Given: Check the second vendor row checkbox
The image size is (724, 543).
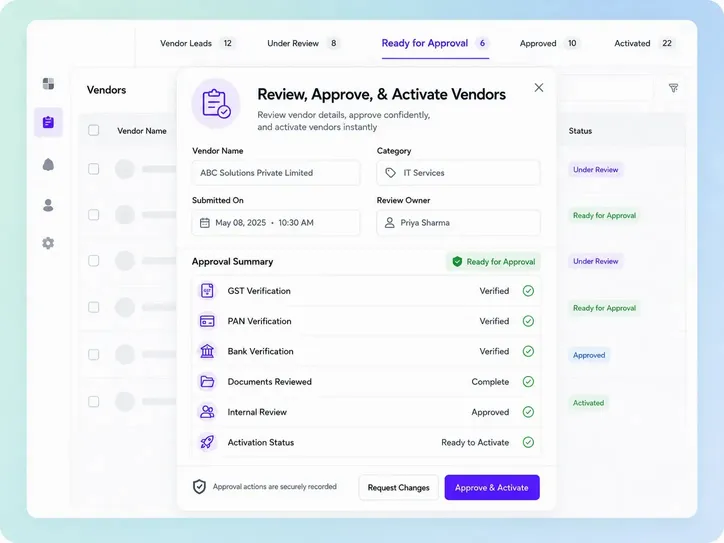Looking at the screenshot, I should point(94,215).
